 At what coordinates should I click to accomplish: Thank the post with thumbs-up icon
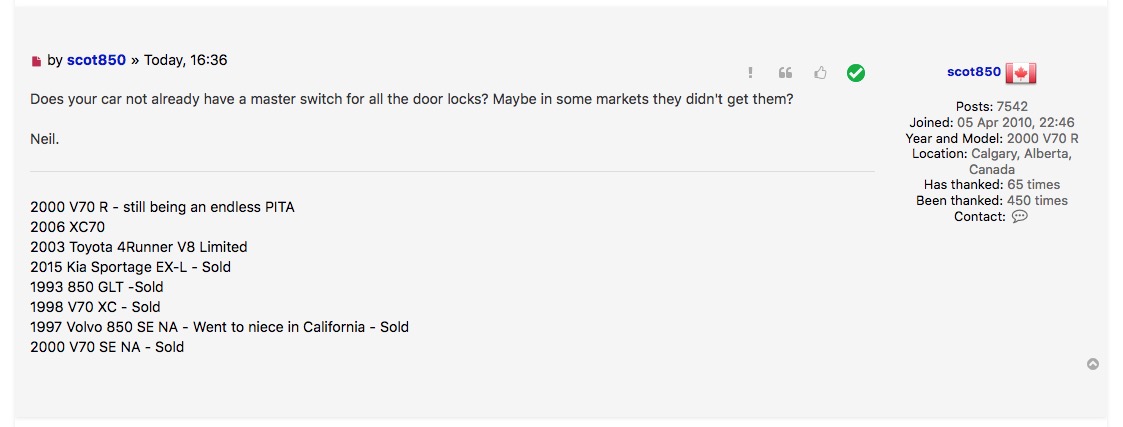pyautogui.click(x=820, y=73)
